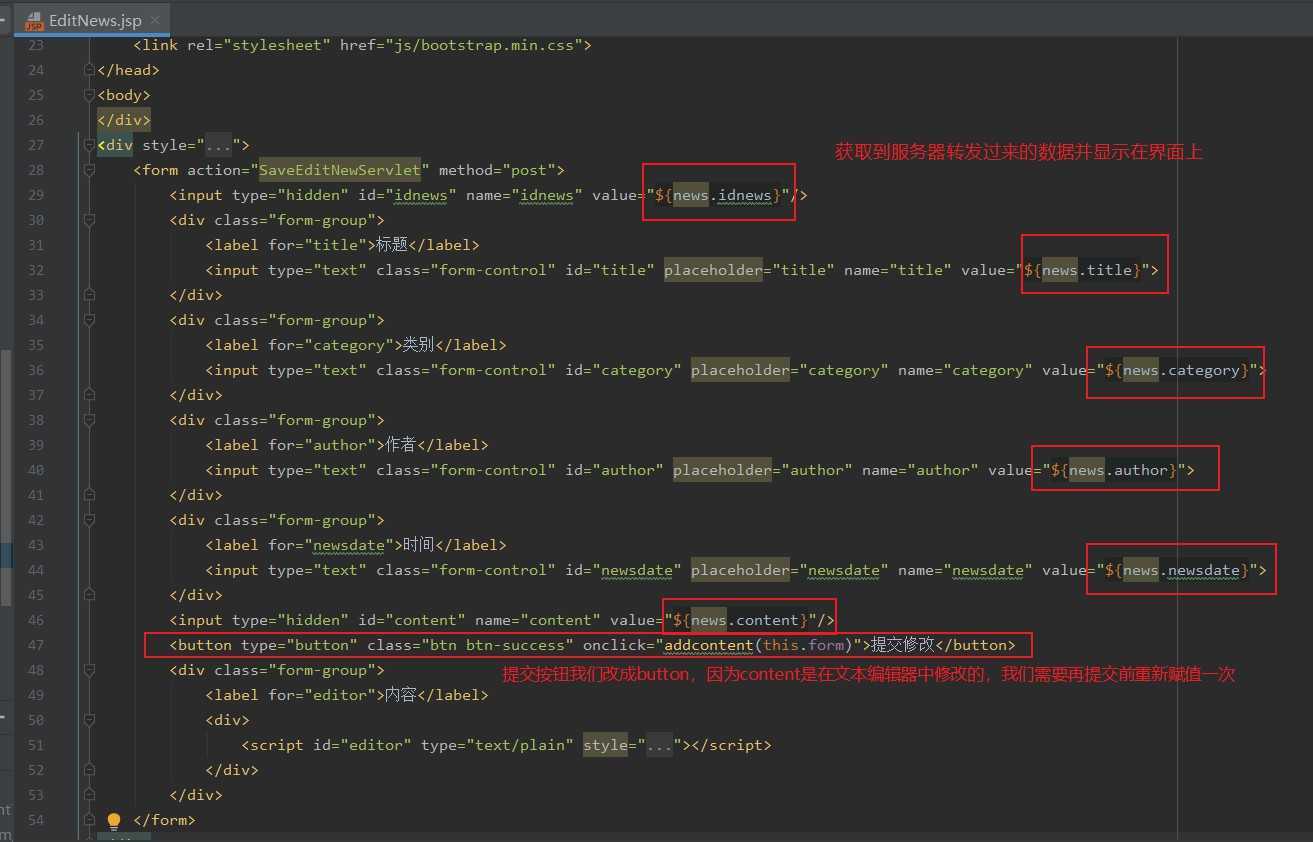Viewport: 1313px width, 842px height.
Task: Collapse the <body> fold marker at line 25
Action: 89,95
